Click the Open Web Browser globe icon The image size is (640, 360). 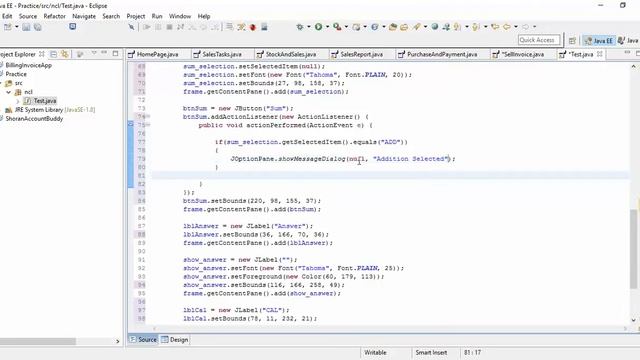435,27
